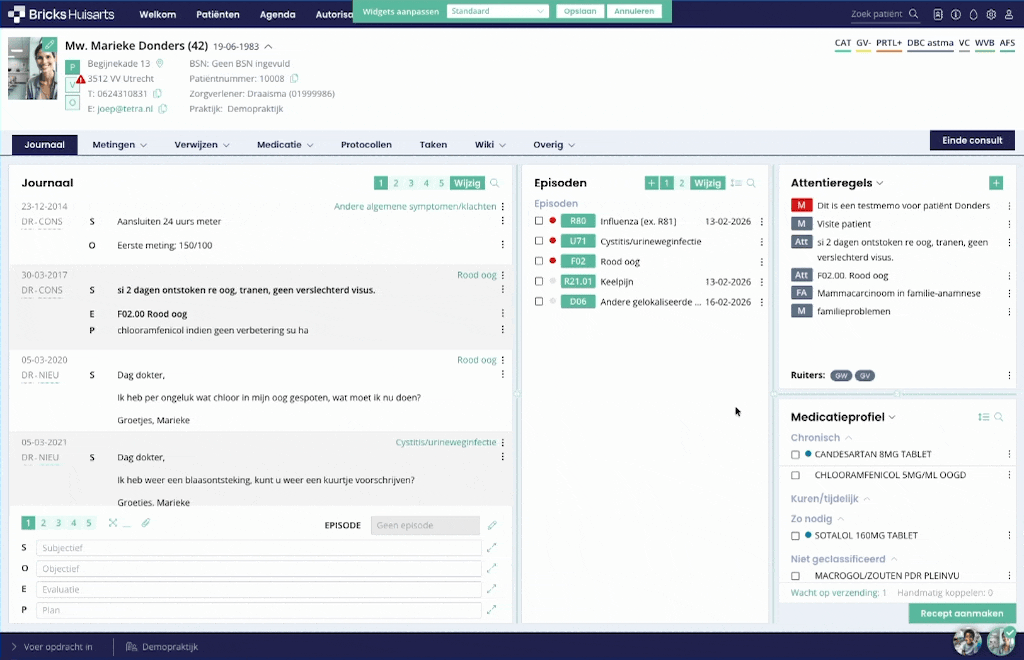Check the Influenza (ex. R81) episode checkbox
Screen dimensions: 1024x660
539,221
